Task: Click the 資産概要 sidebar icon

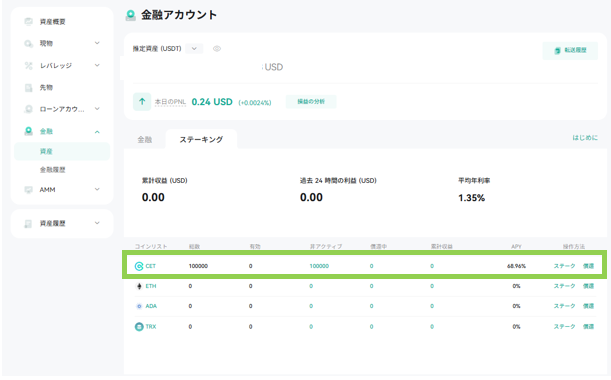Action: pos(28,21)
